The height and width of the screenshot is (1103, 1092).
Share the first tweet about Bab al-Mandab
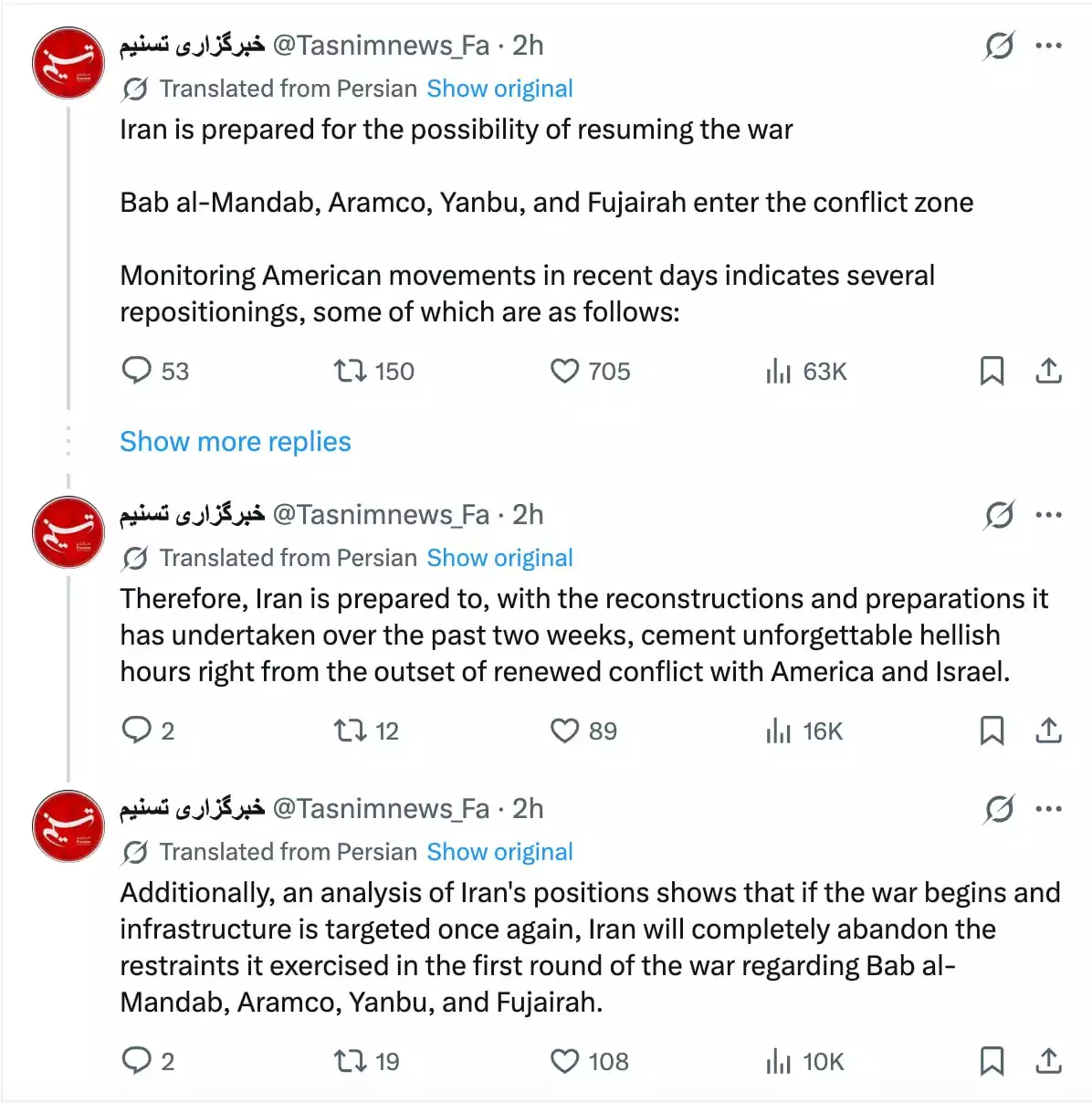pyautogui.click(x=1049, y=371)
